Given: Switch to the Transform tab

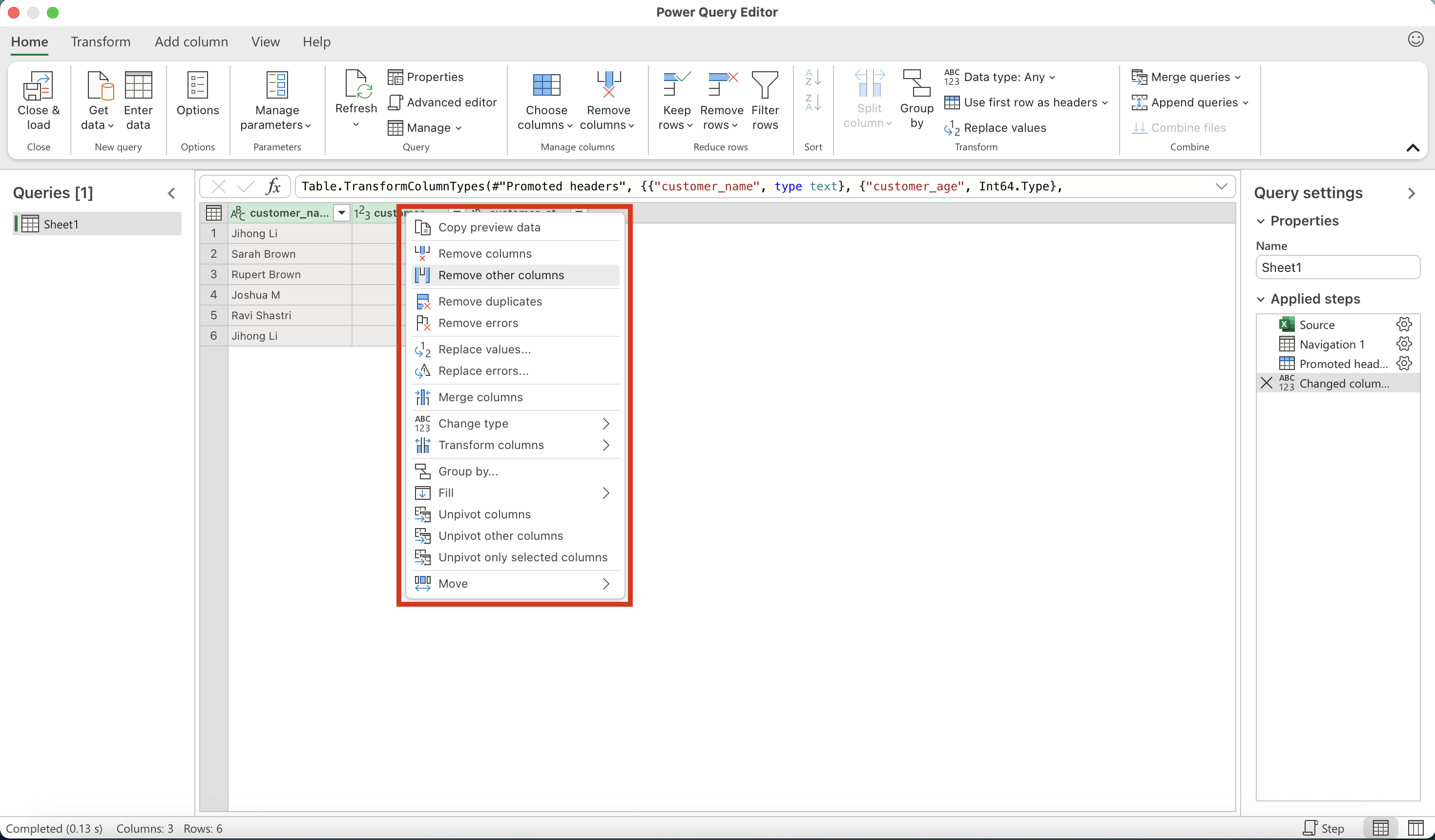Looking at the screenshot, I should (100, 41).
